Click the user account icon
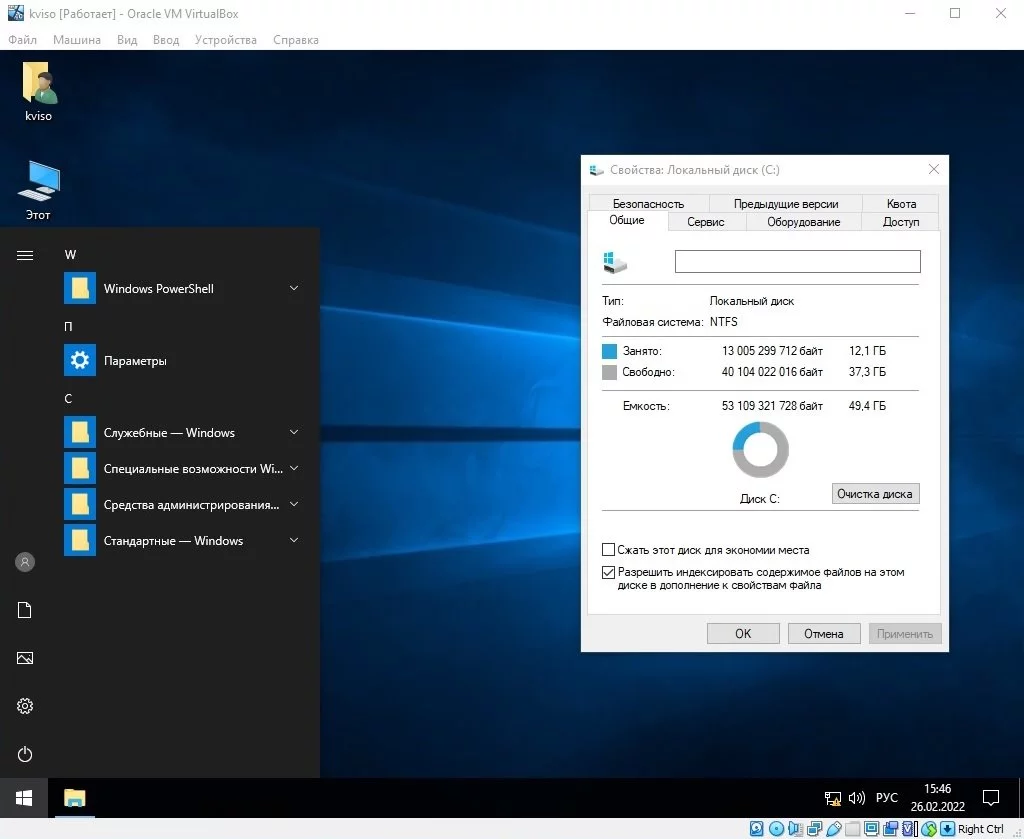 (x=25, y=562)
